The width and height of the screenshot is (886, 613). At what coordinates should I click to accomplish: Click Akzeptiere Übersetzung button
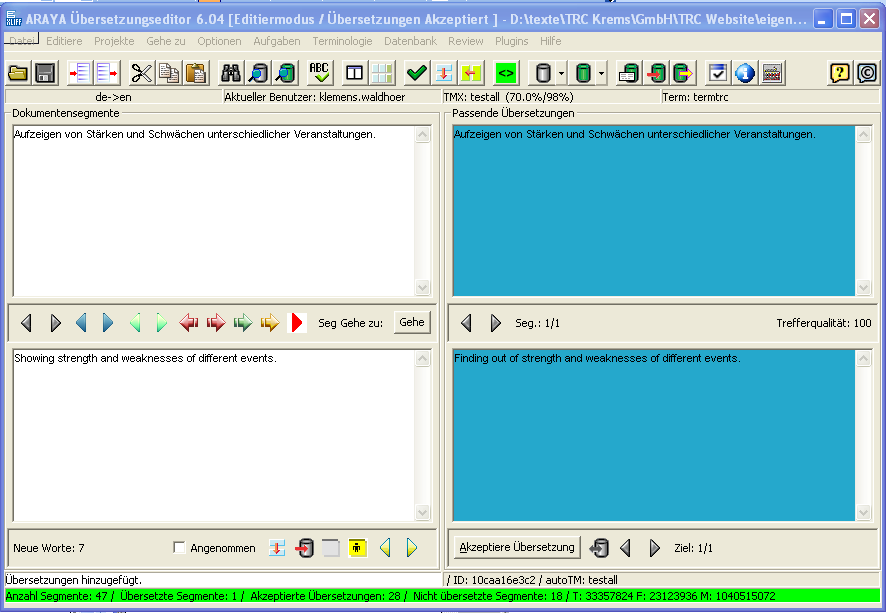coord(516,547)
